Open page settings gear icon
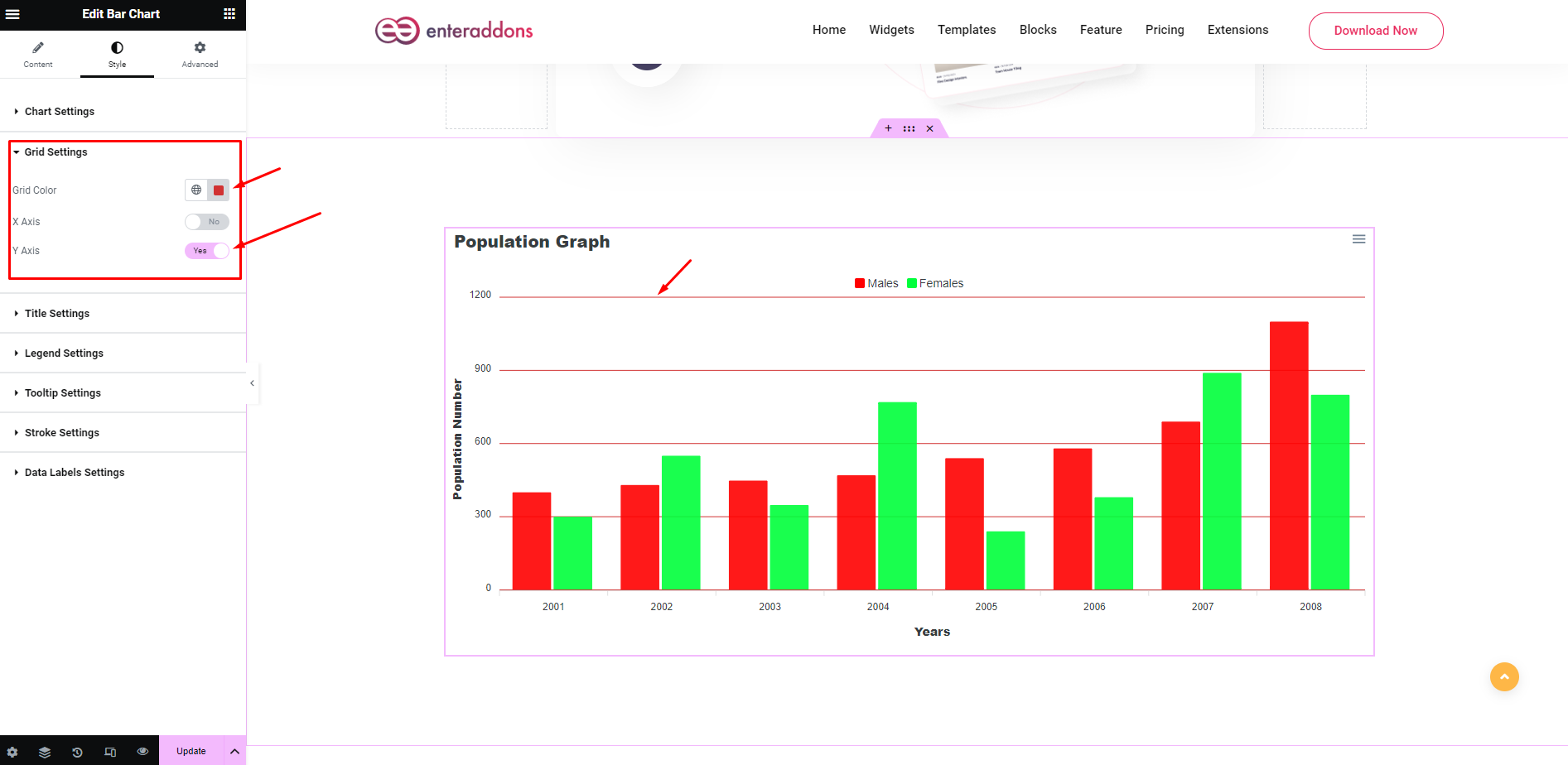 12,752
